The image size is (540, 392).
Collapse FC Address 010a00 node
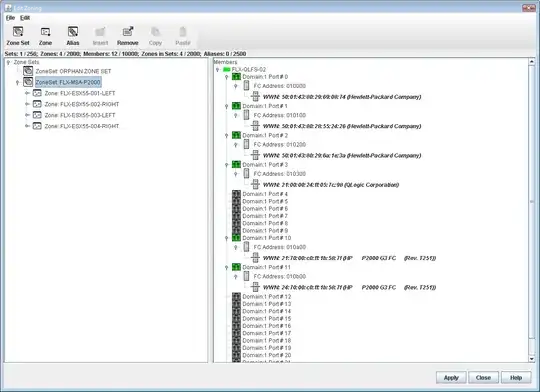pos(236,247)
